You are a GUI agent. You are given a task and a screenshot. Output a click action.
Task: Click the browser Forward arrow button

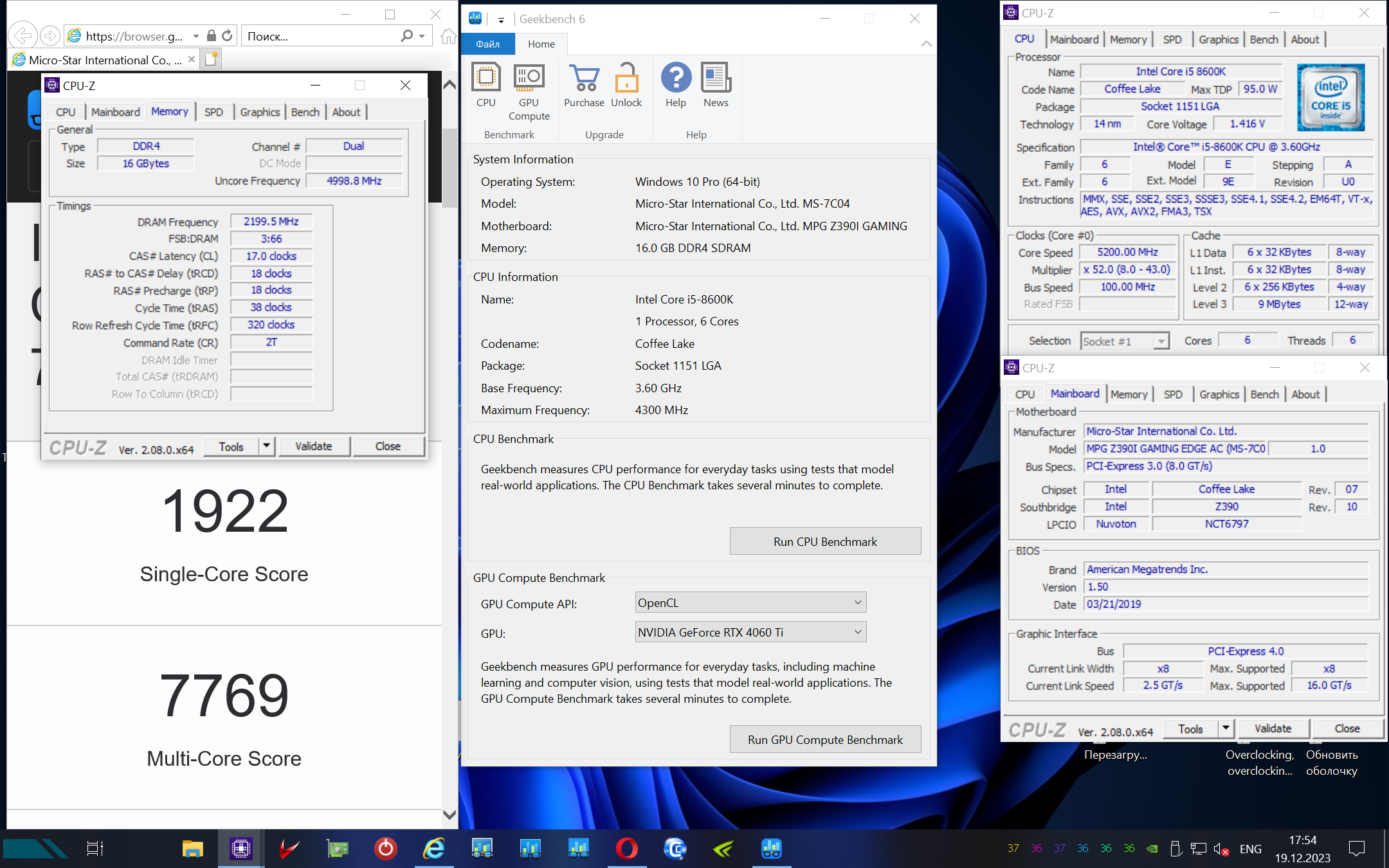pos(50,36)
